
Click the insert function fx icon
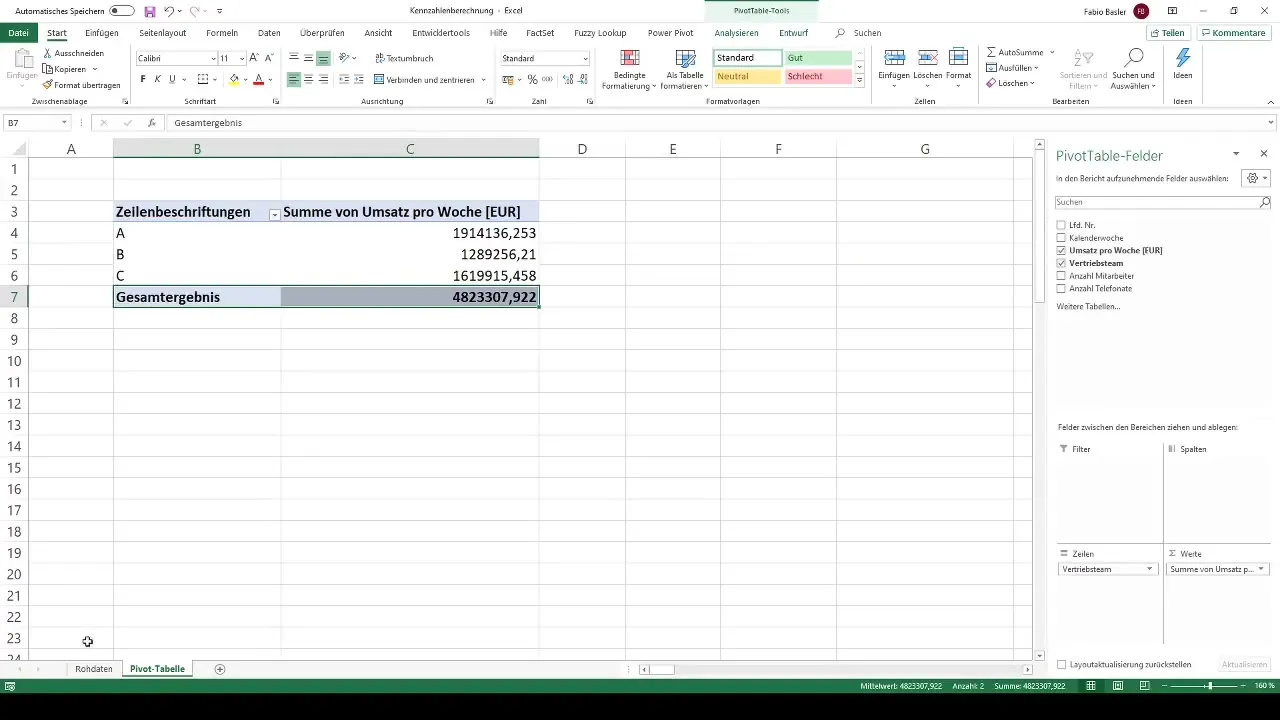152,122
